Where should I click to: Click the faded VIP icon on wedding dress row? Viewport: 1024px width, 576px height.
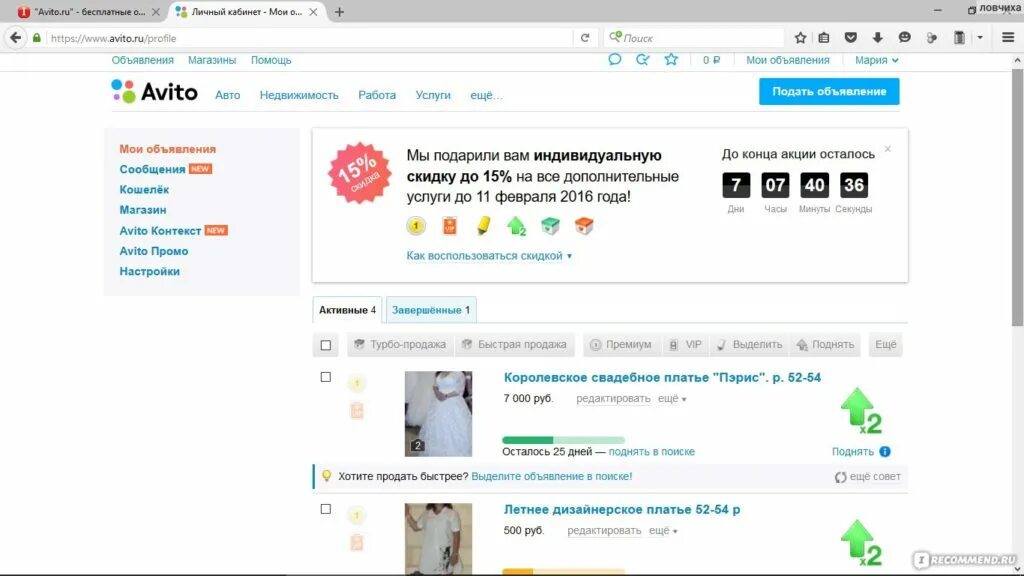357,411
